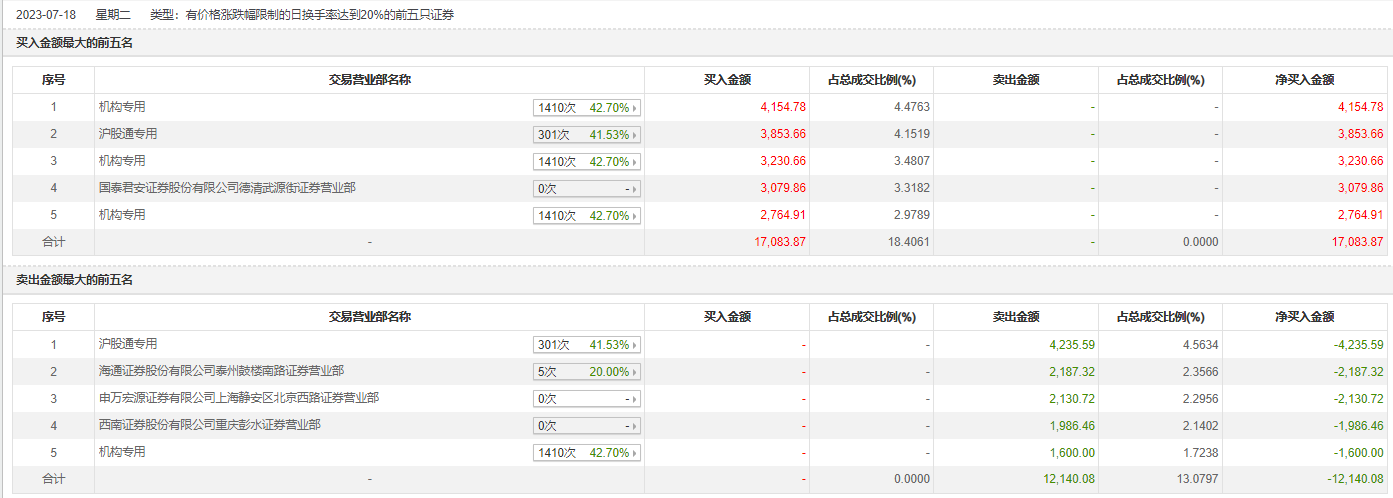
Task: Click the 净买入金额 header in buy table
Action: click(x=1304, y=80)
